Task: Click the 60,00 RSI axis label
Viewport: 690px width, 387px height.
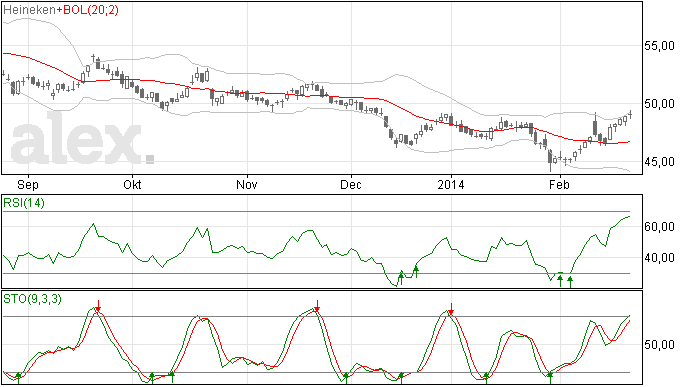Action: [659, 226]
